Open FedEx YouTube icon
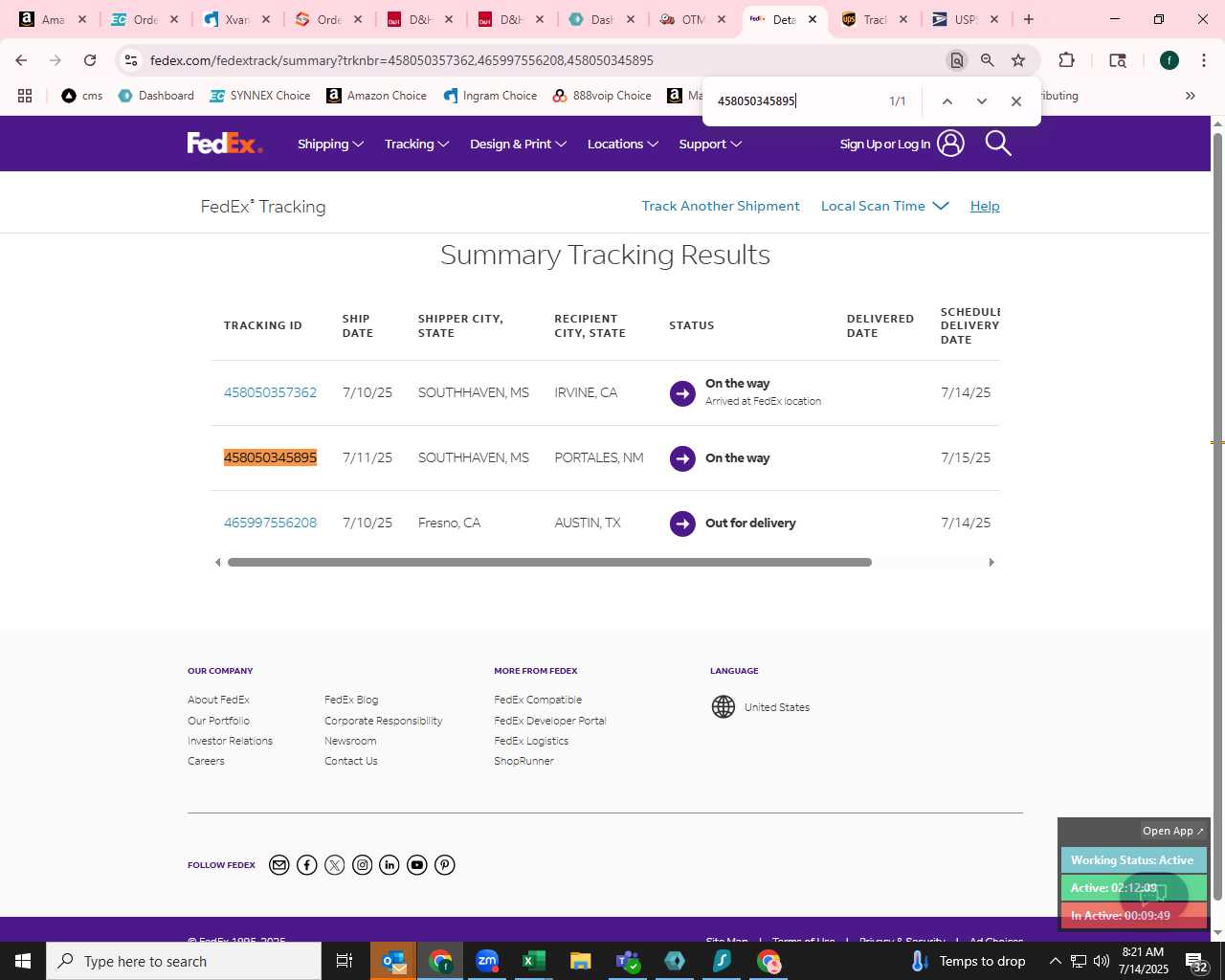The height and width of the screenshot is (980, 1225). coord(417,865)
